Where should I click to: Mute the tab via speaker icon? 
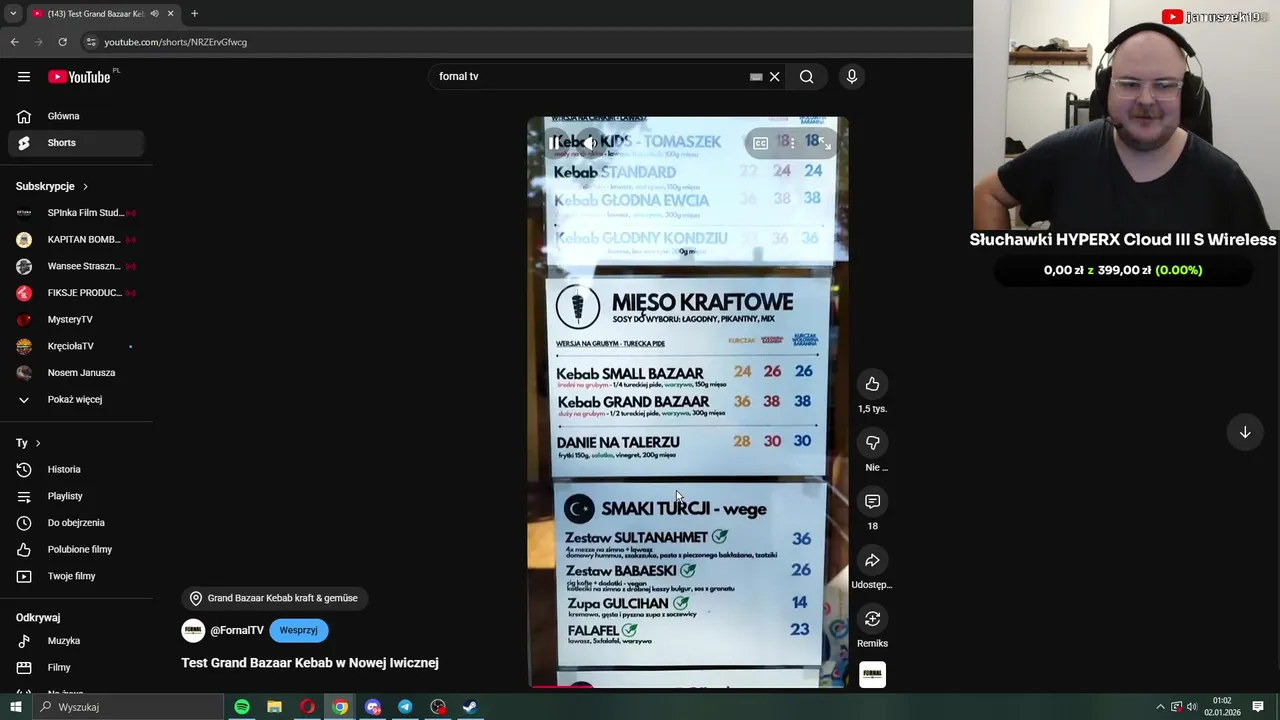(x=154, y=14)
